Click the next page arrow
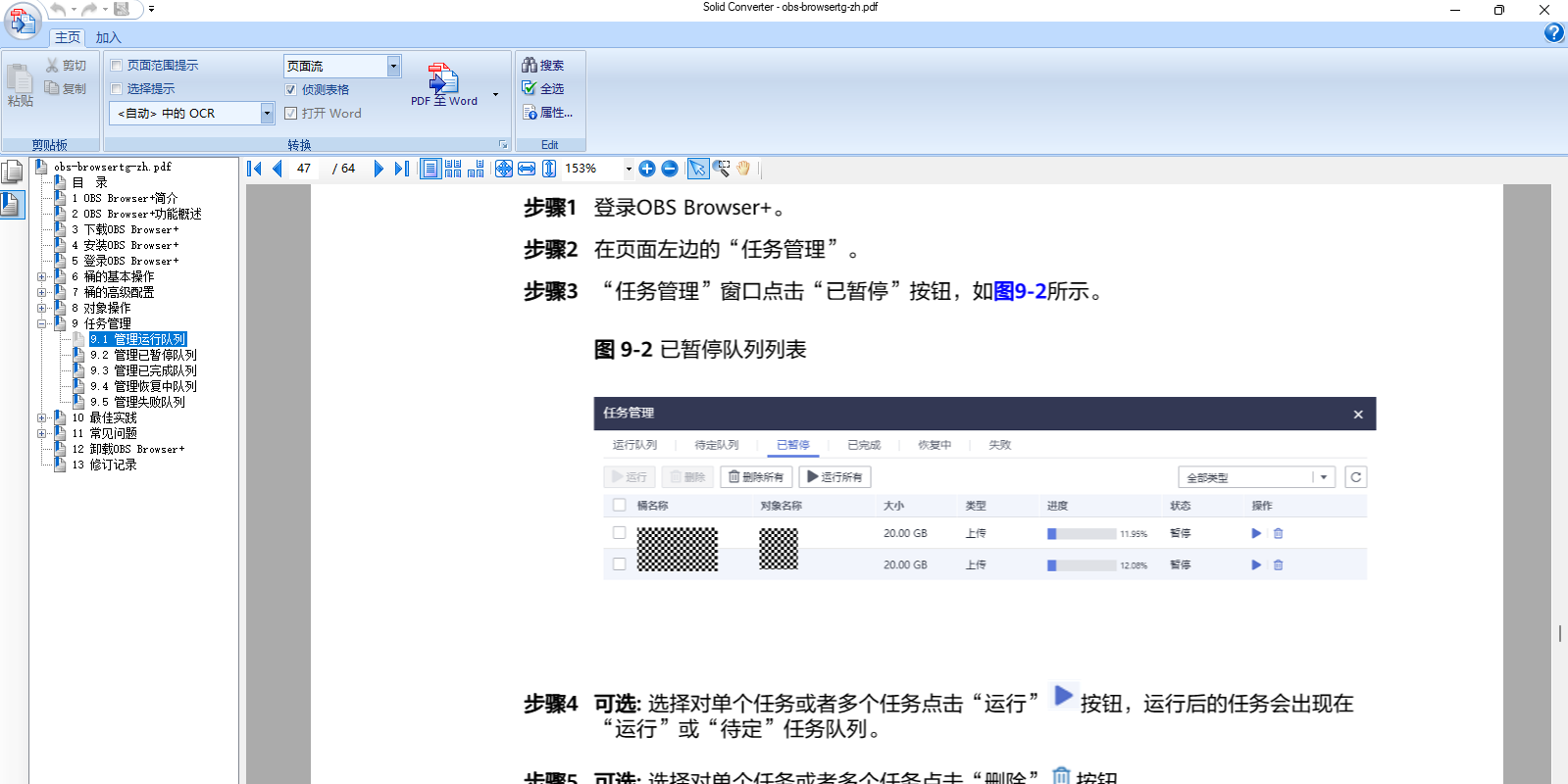This screenshot has height=784, width=1568. tap(379, 169)
